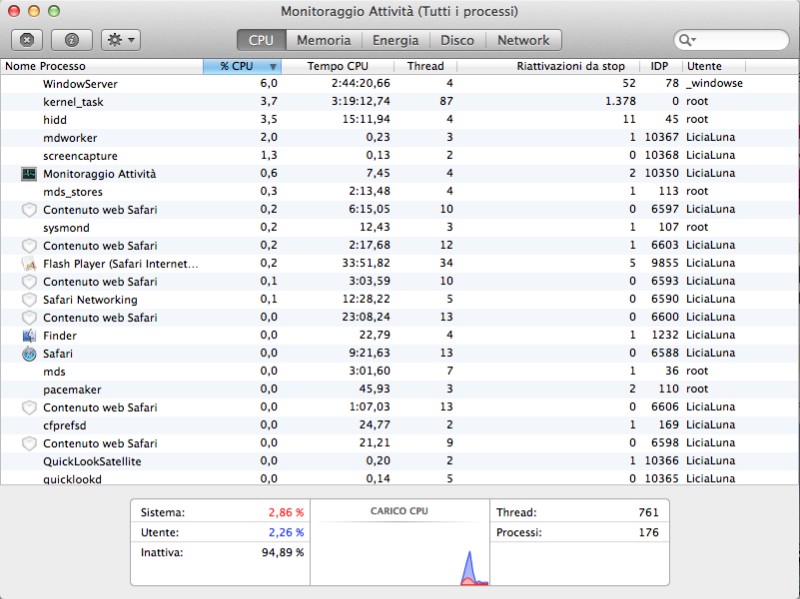Select the hidd process row
The image size is (800, 599).
tap(399, 119)
